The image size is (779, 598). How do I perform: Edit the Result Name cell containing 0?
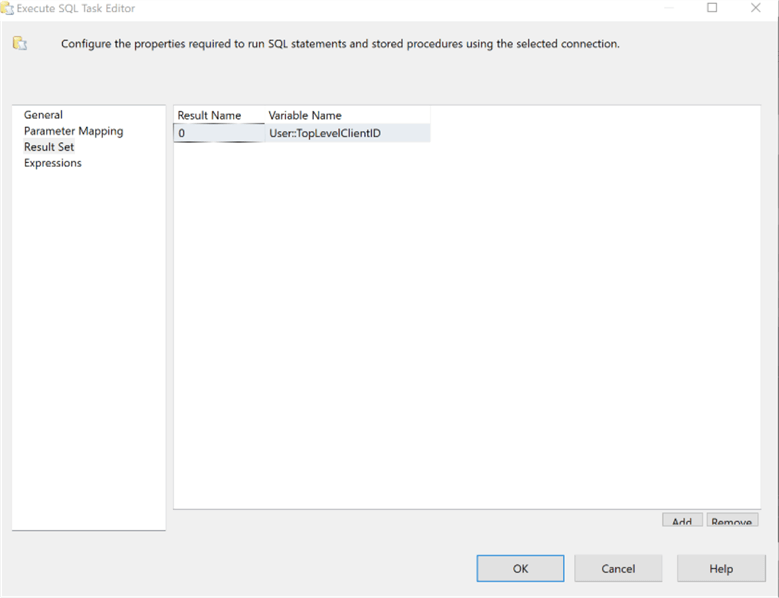pyautogui.click(x=218, y=133)
